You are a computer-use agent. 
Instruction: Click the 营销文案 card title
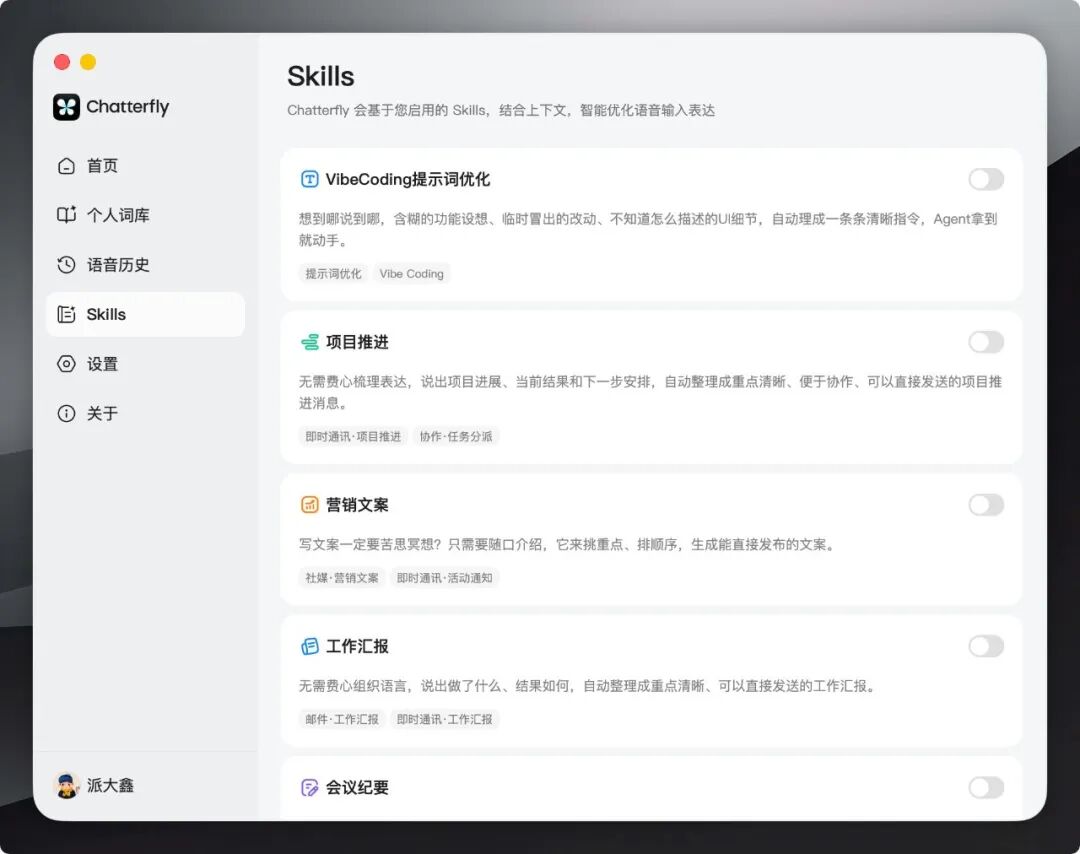click(x=357, y=505)
